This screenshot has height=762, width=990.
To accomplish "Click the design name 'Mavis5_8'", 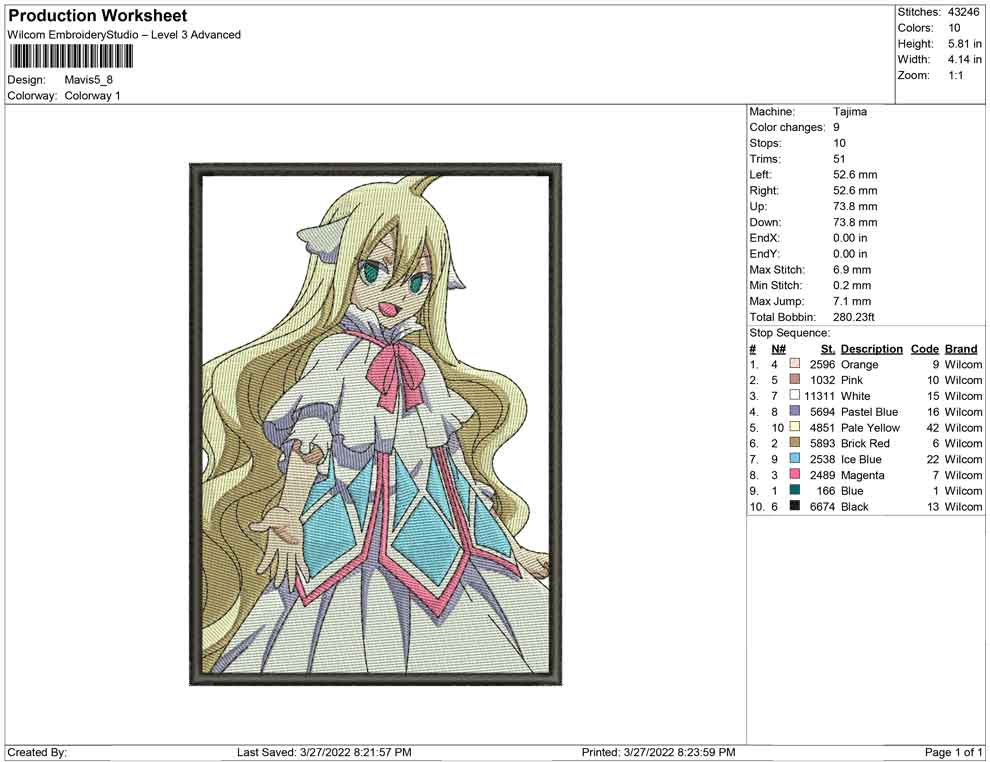I will click(x=88, y=80).
